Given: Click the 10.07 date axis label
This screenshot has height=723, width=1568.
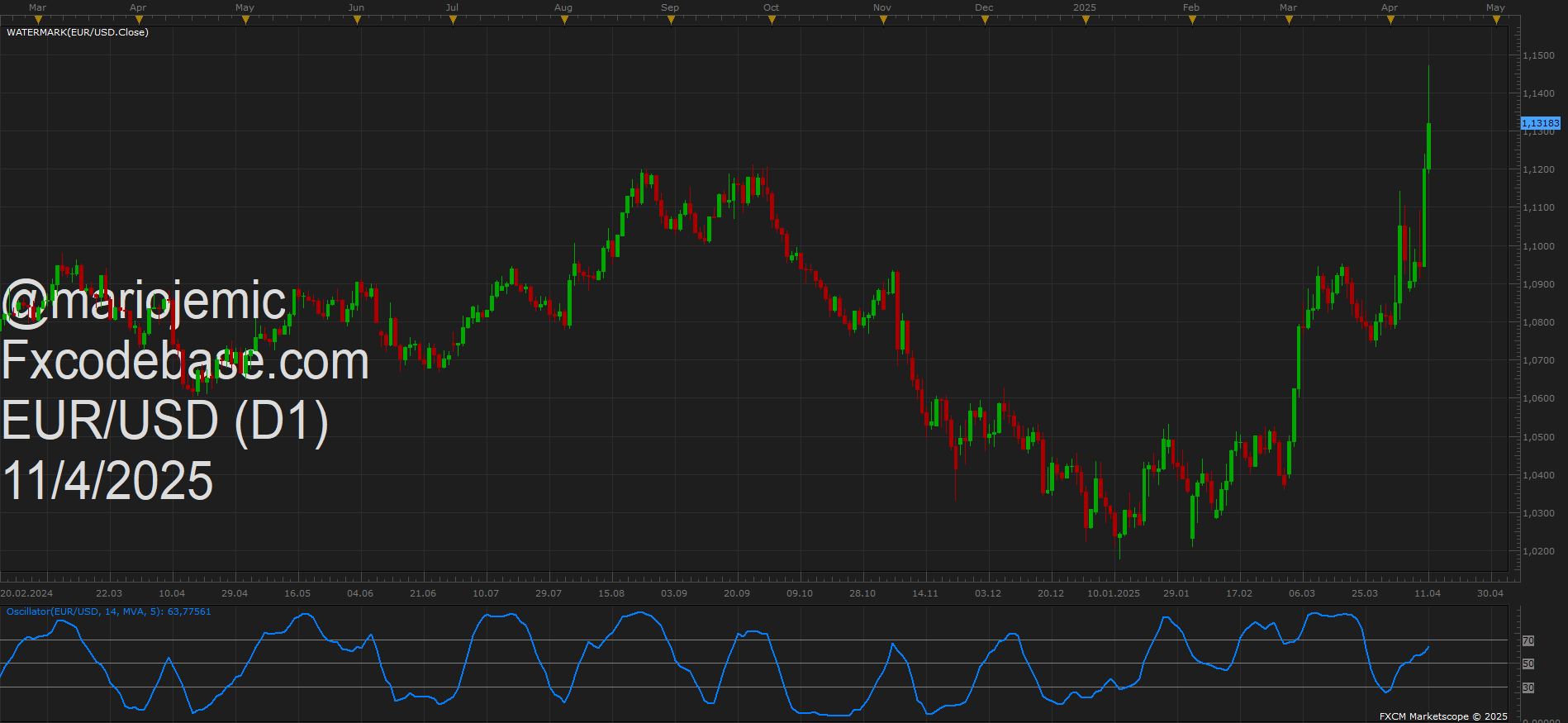Looking at the screenshot, I should tap(486, 593).
